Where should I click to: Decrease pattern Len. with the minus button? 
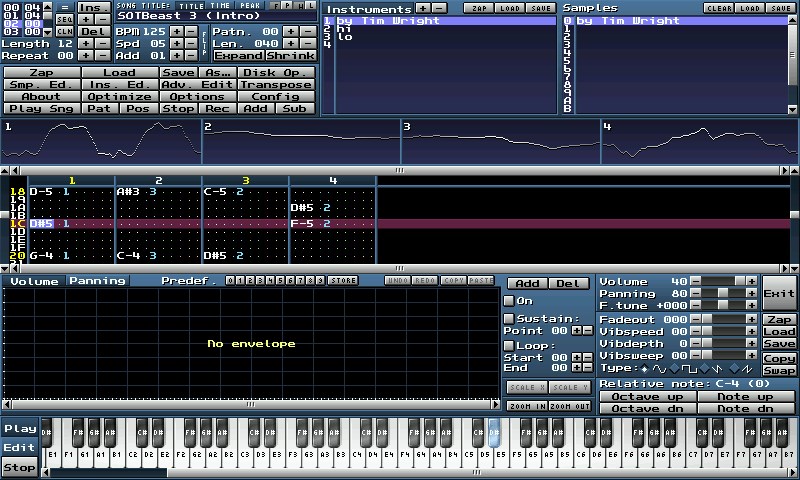click(308, 43)
